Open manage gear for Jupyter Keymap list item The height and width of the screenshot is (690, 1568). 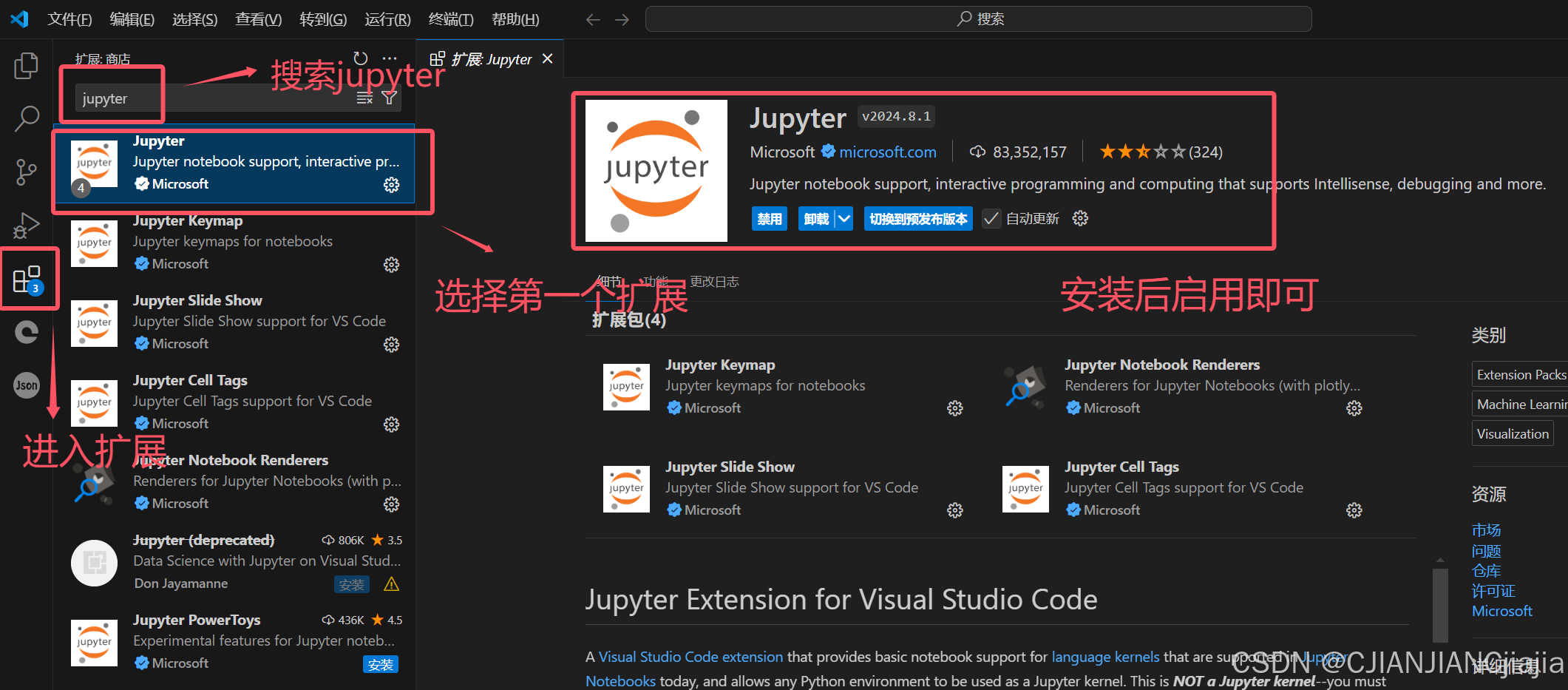[x=392, y=265]
